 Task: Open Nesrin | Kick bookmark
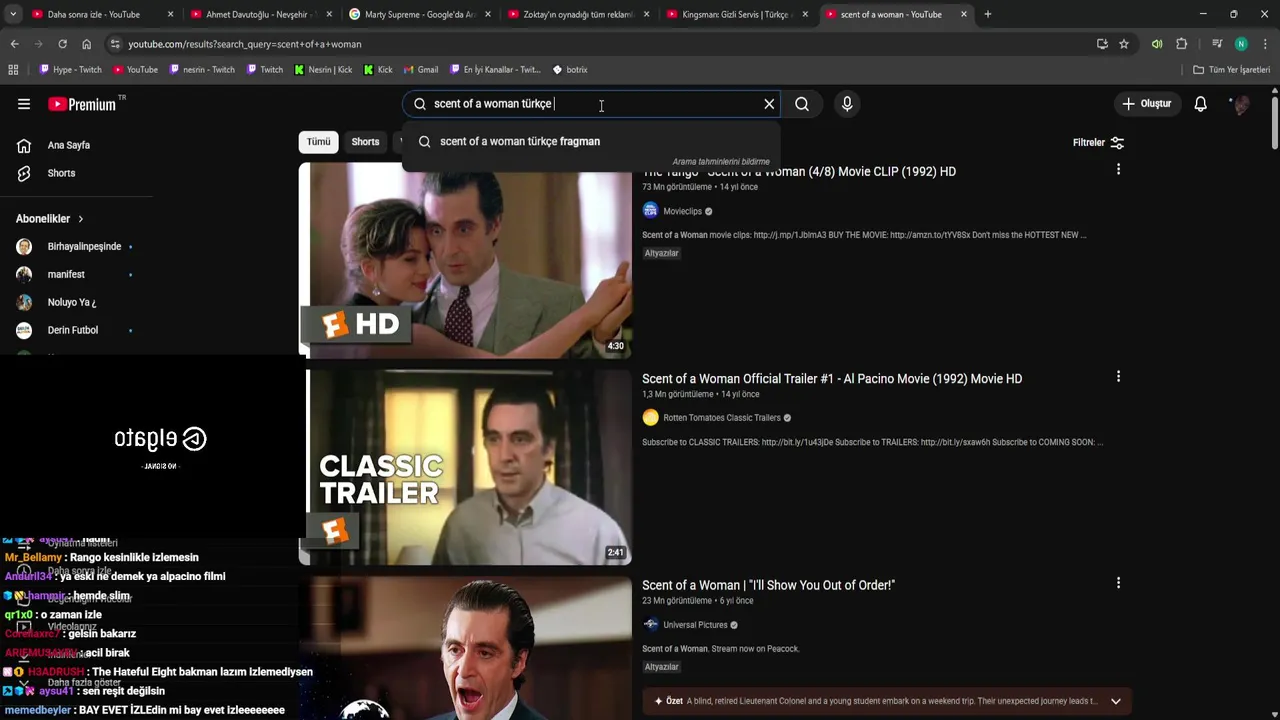pyautogui.click(x=322, y=70)
